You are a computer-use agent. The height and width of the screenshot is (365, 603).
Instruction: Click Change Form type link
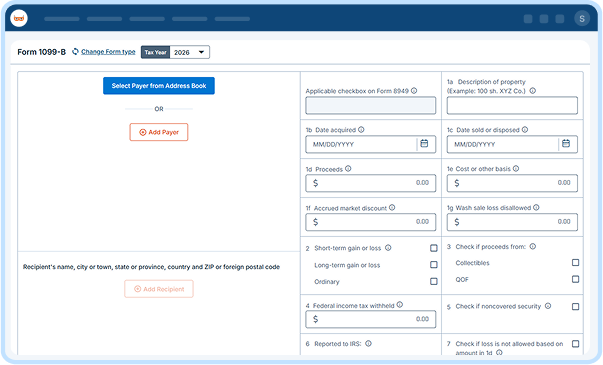[x=108, y=52]
